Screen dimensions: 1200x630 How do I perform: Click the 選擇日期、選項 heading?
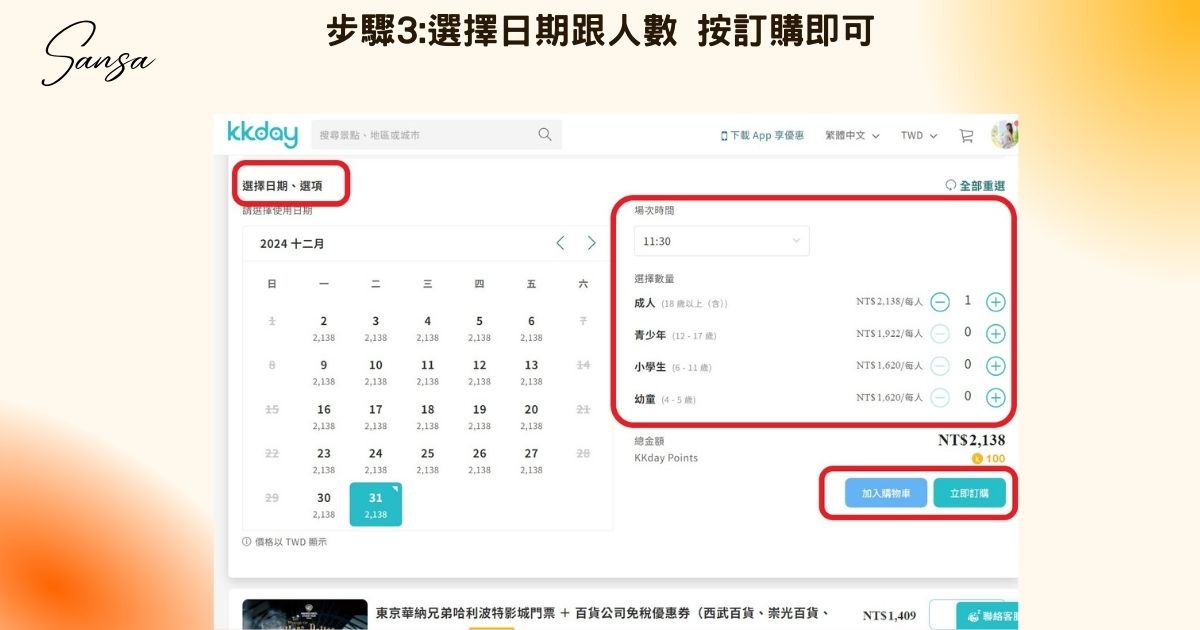tap(282, 186)
